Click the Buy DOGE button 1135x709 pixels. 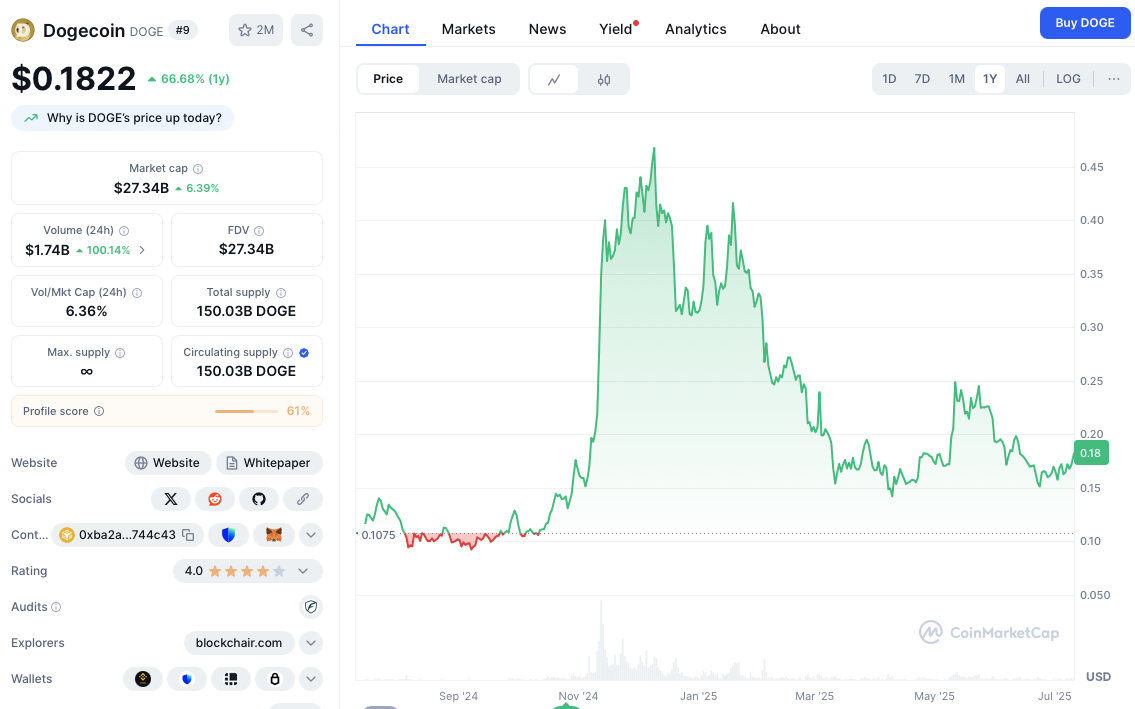(x=1084, y=23)
